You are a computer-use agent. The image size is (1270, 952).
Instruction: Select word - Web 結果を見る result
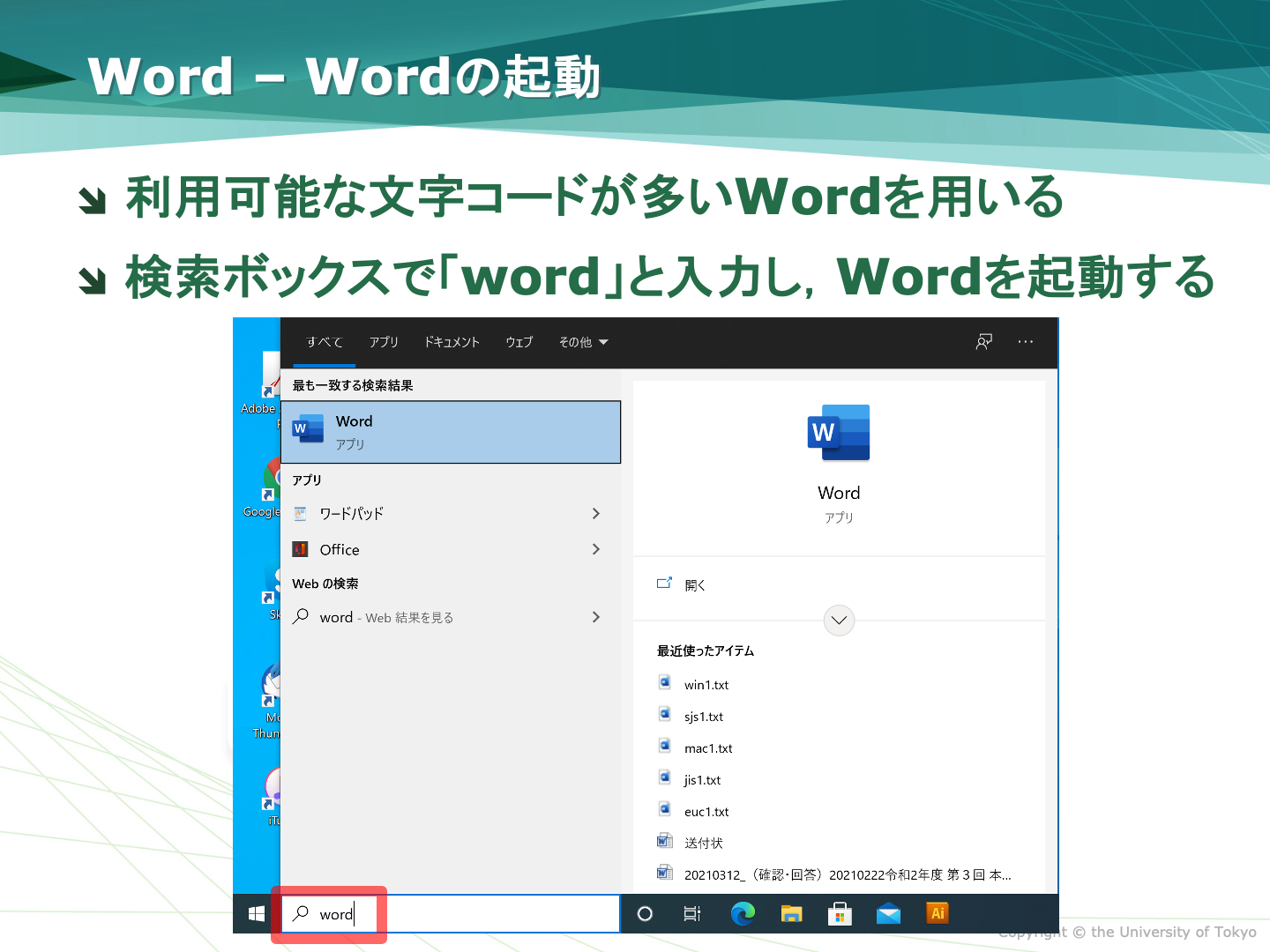[451, 617]
